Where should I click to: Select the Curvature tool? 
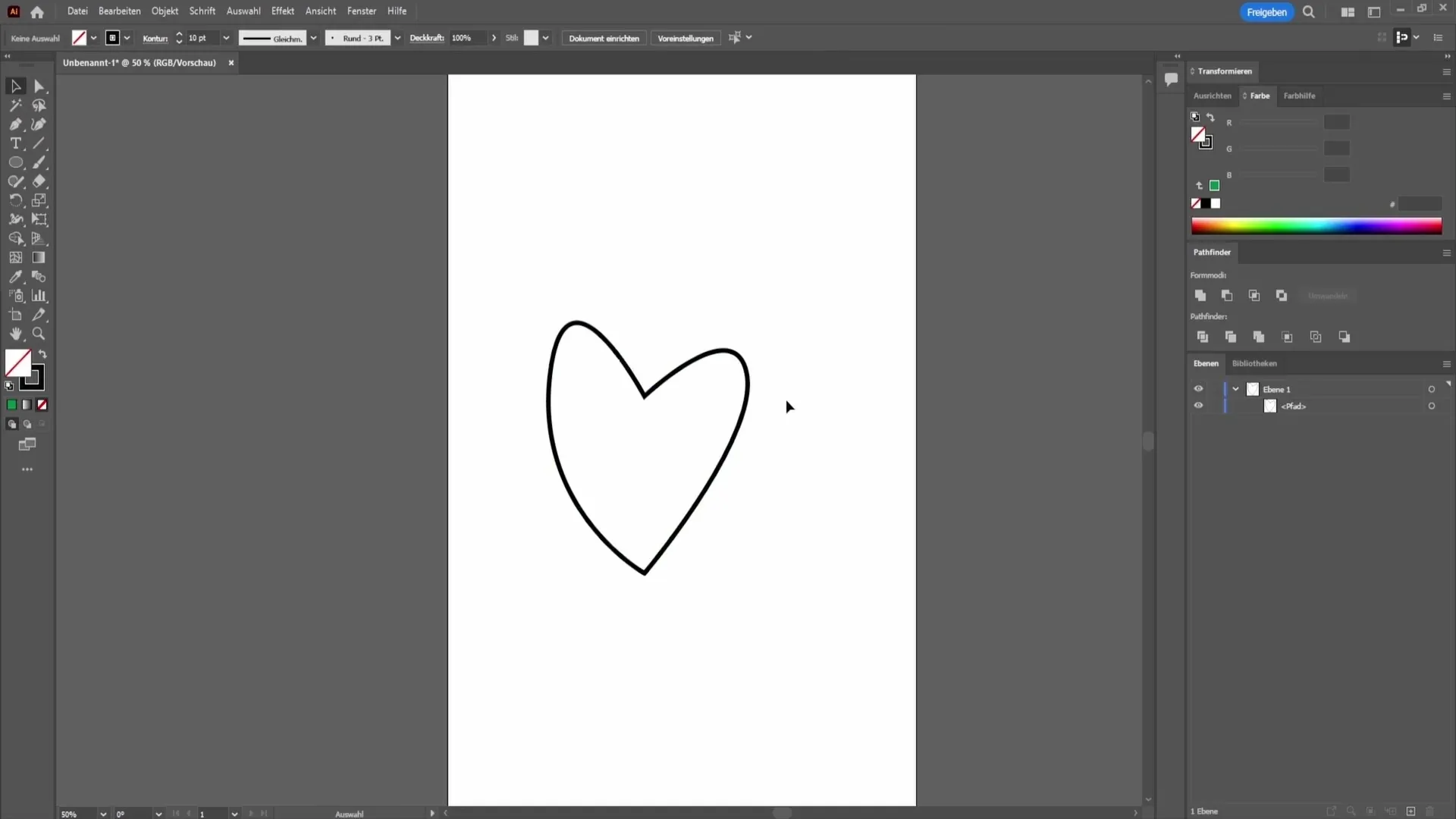pyautogui.click(x=39, y=124)
